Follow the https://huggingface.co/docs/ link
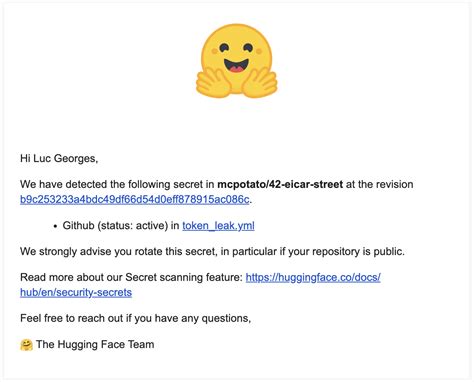The height and width of the screenshot is (382, 474). pos(313,277)
